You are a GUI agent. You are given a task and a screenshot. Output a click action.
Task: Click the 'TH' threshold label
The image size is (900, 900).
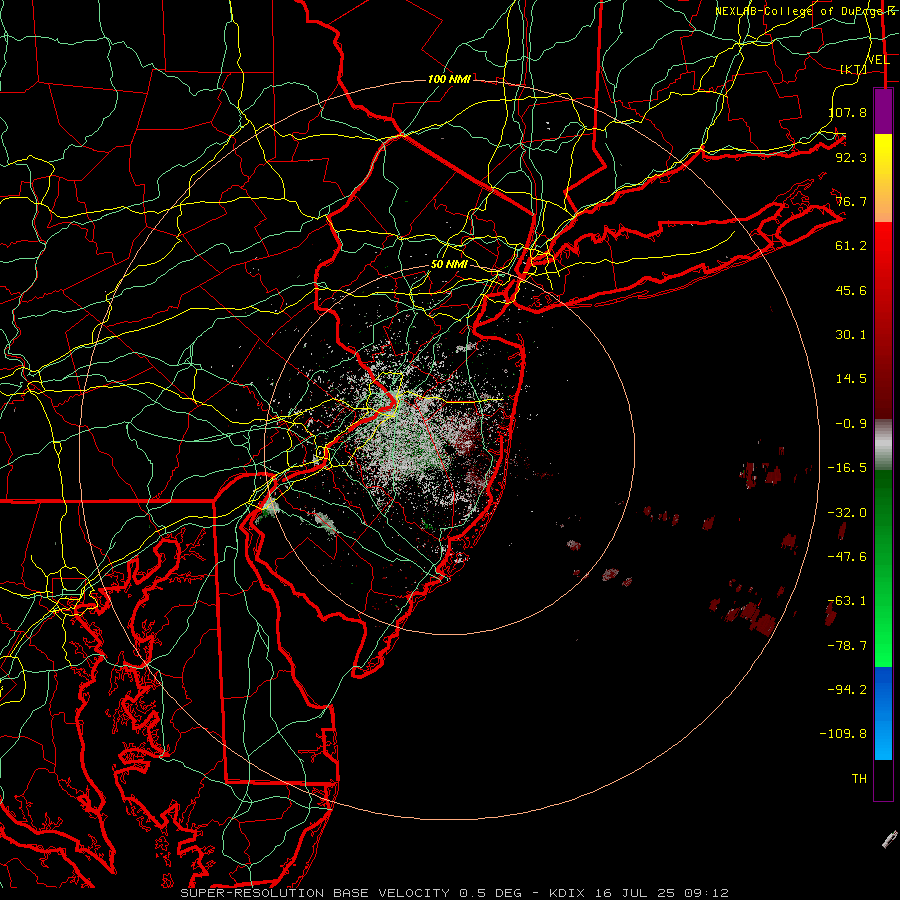pos(859,778)
